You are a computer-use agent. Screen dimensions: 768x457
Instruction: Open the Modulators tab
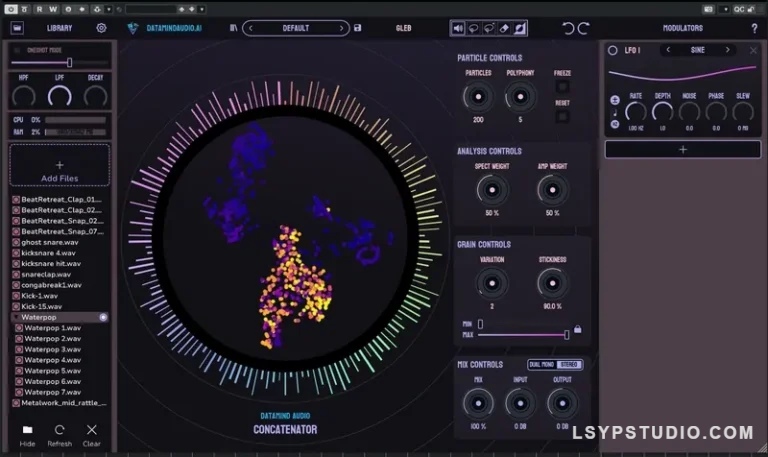[682, 28]
